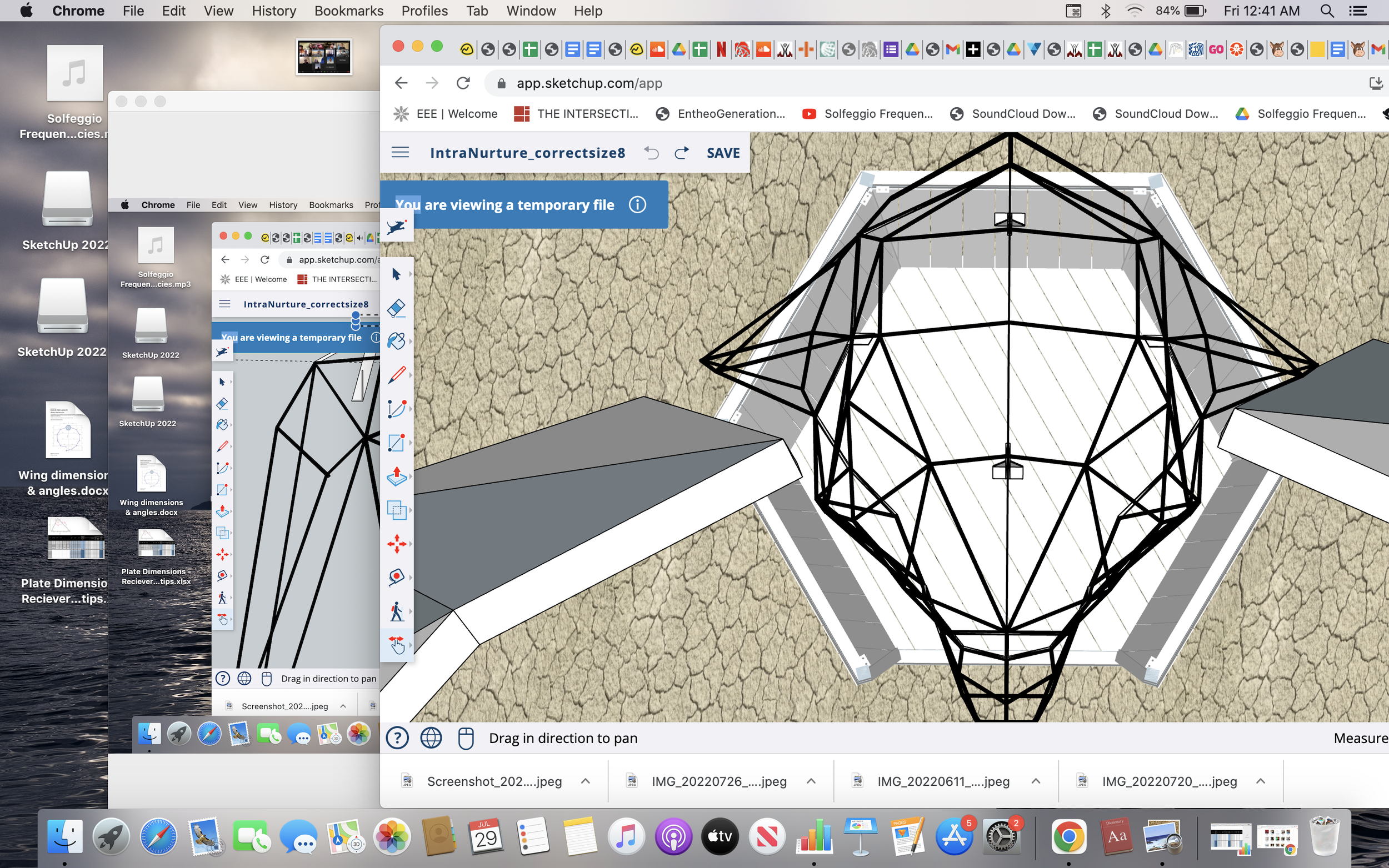Screen dimensions: 1389x868
Task: Select the Move tool
Action: click(396, 544)
